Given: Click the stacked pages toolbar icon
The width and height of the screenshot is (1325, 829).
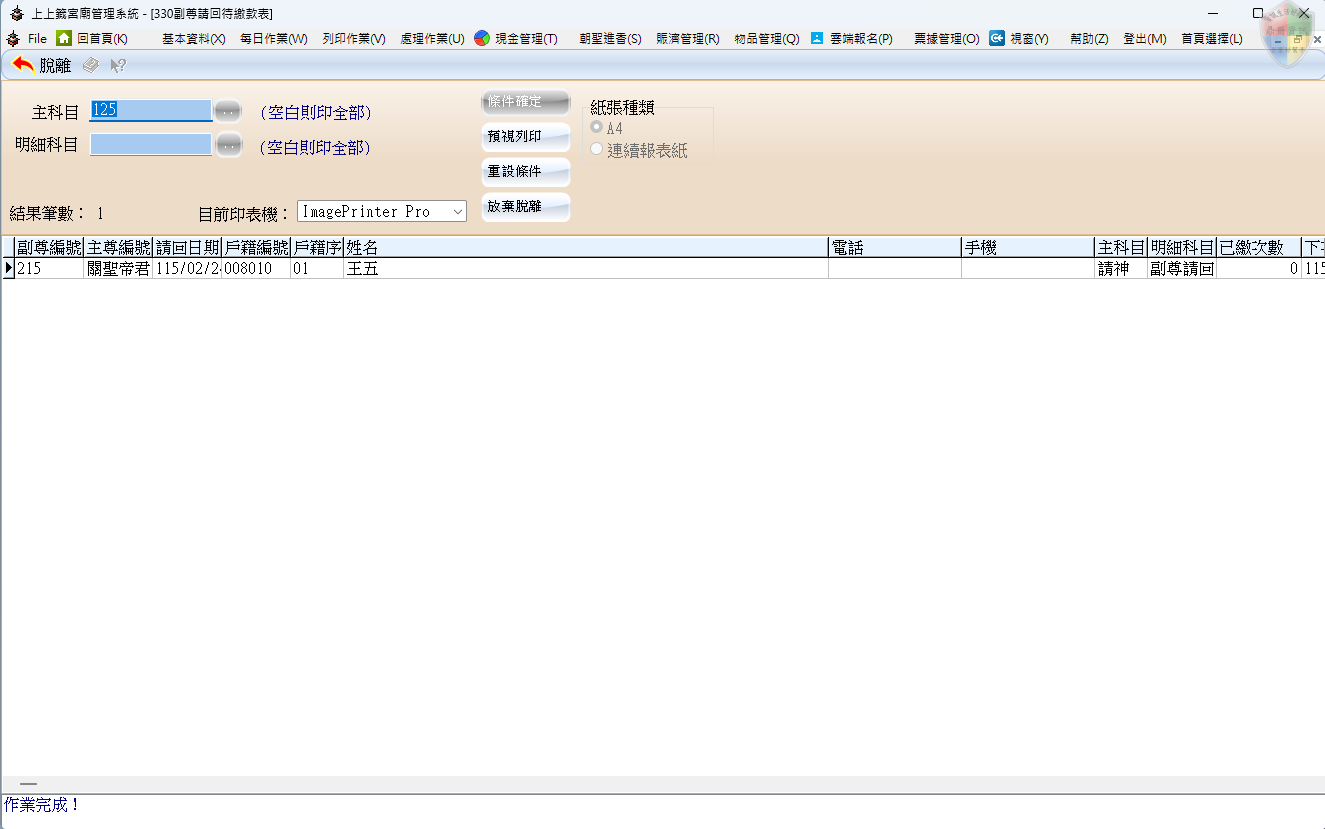Looking at the screenshot, I should coord(91,65).
